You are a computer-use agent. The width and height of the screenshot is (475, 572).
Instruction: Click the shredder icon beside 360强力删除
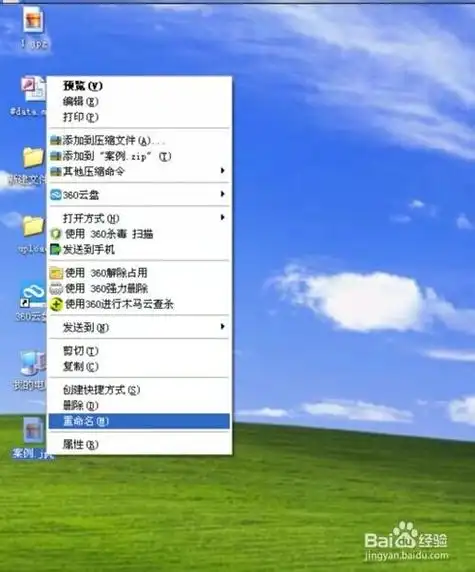56,289
